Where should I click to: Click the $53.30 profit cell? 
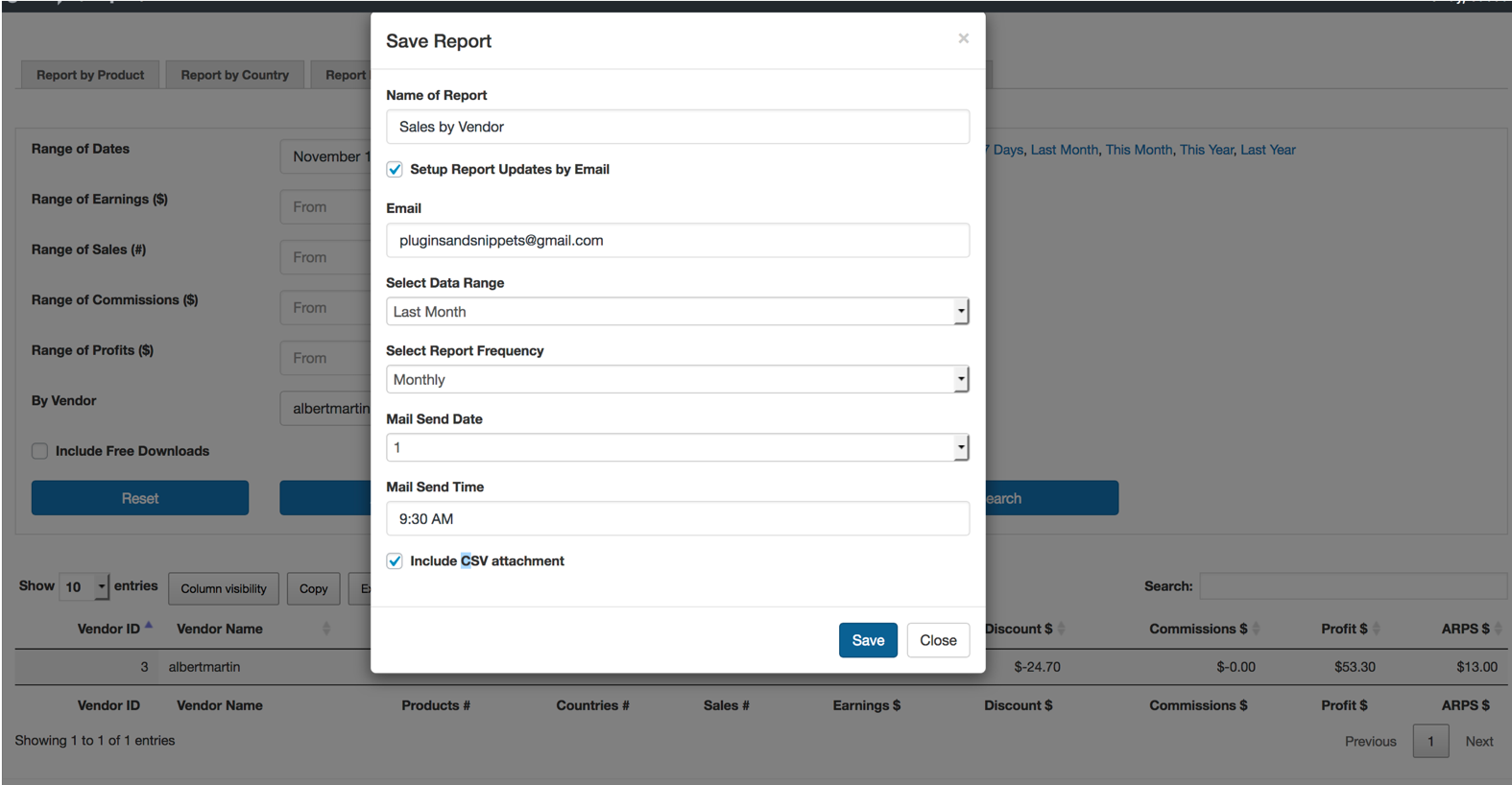pos(1355,667)
